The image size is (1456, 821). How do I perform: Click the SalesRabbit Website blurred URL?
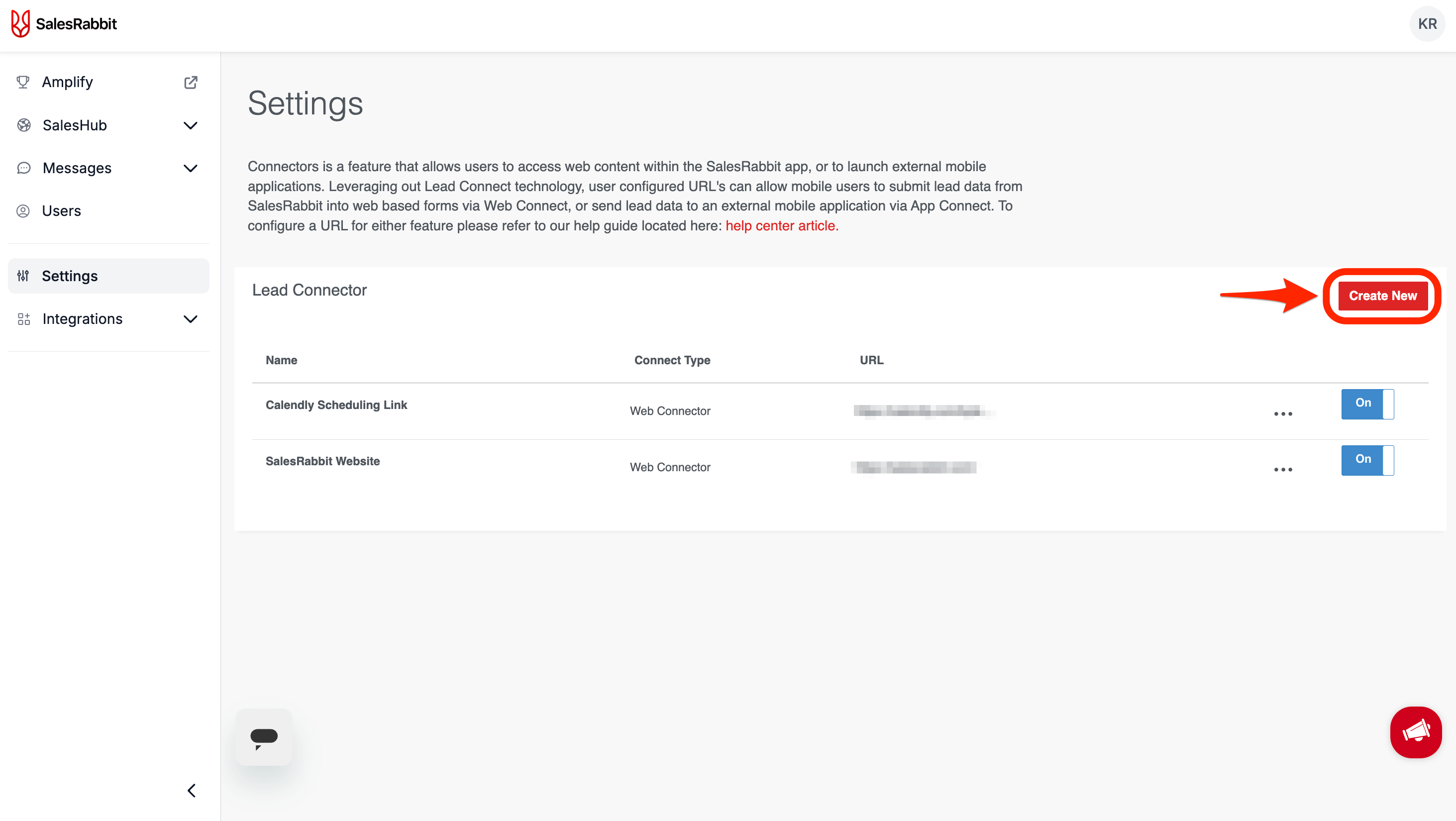tap(915, 467)
